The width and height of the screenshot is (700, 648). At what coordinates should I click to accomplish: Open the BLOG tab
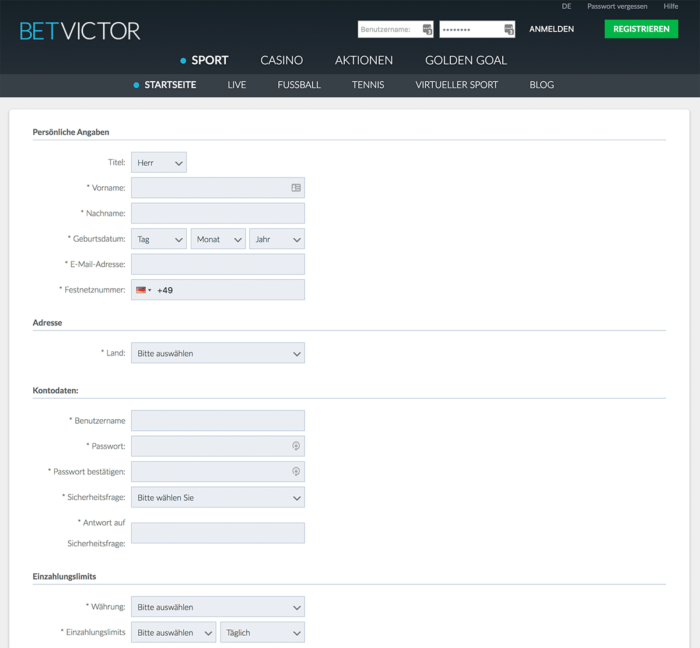coord(542,85)
